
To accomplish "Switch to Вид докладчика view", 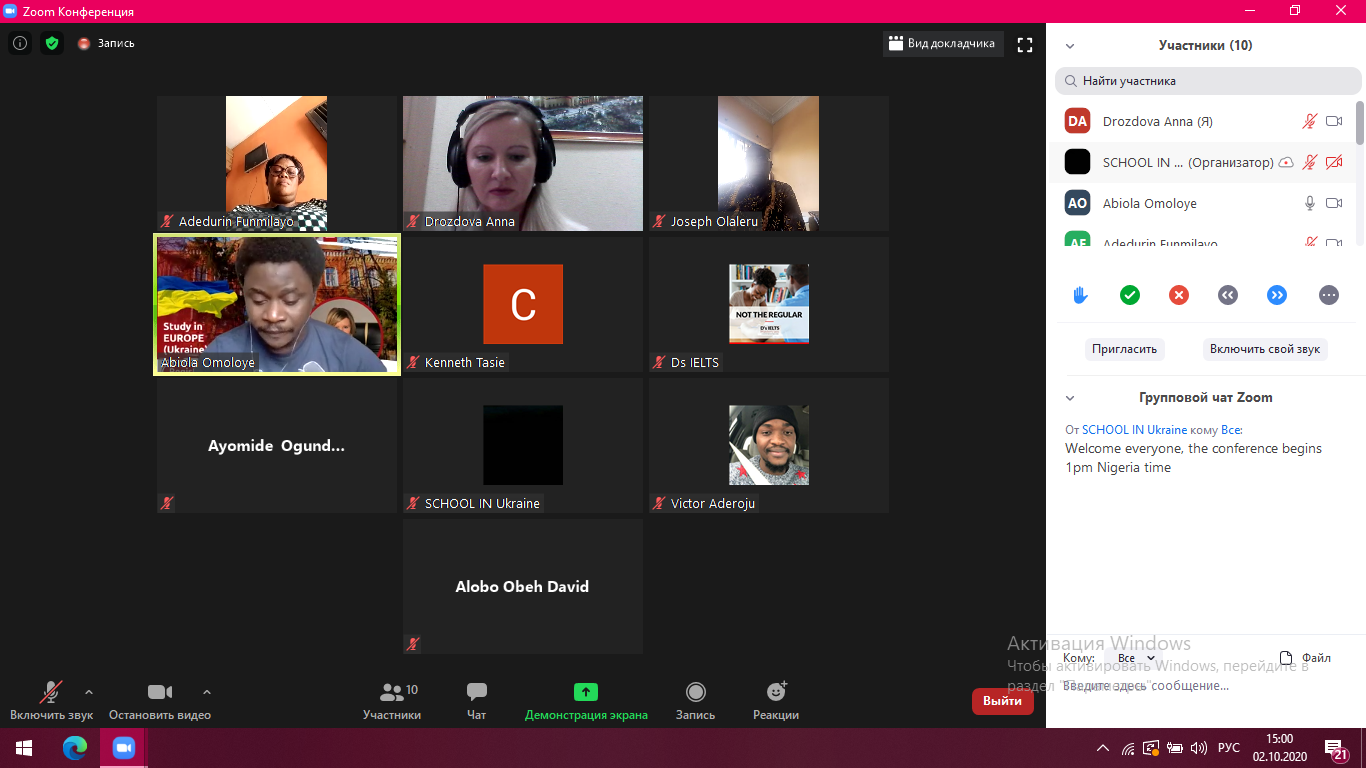I will tap(943, 44).
